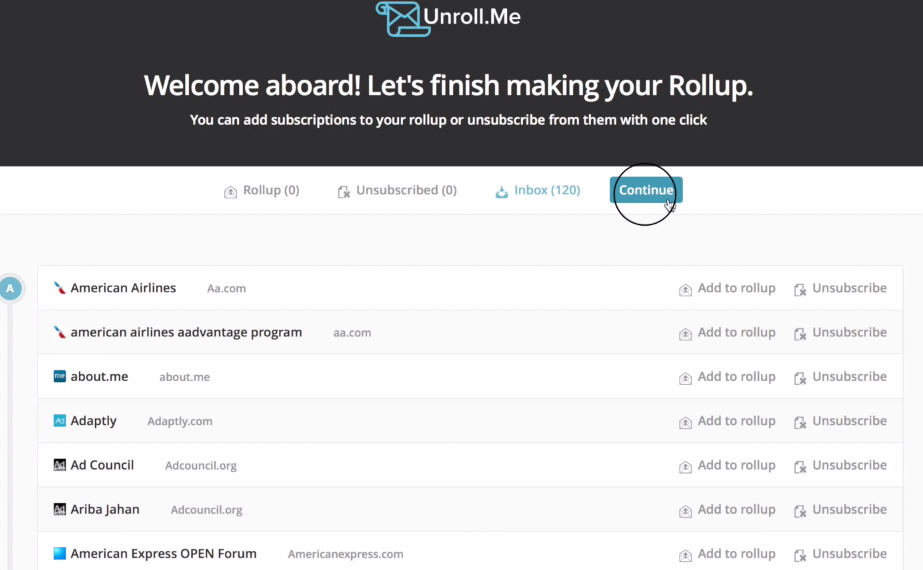
Task: Click the Aa.com domain beside American Airlines
Action: coord(227,289)
